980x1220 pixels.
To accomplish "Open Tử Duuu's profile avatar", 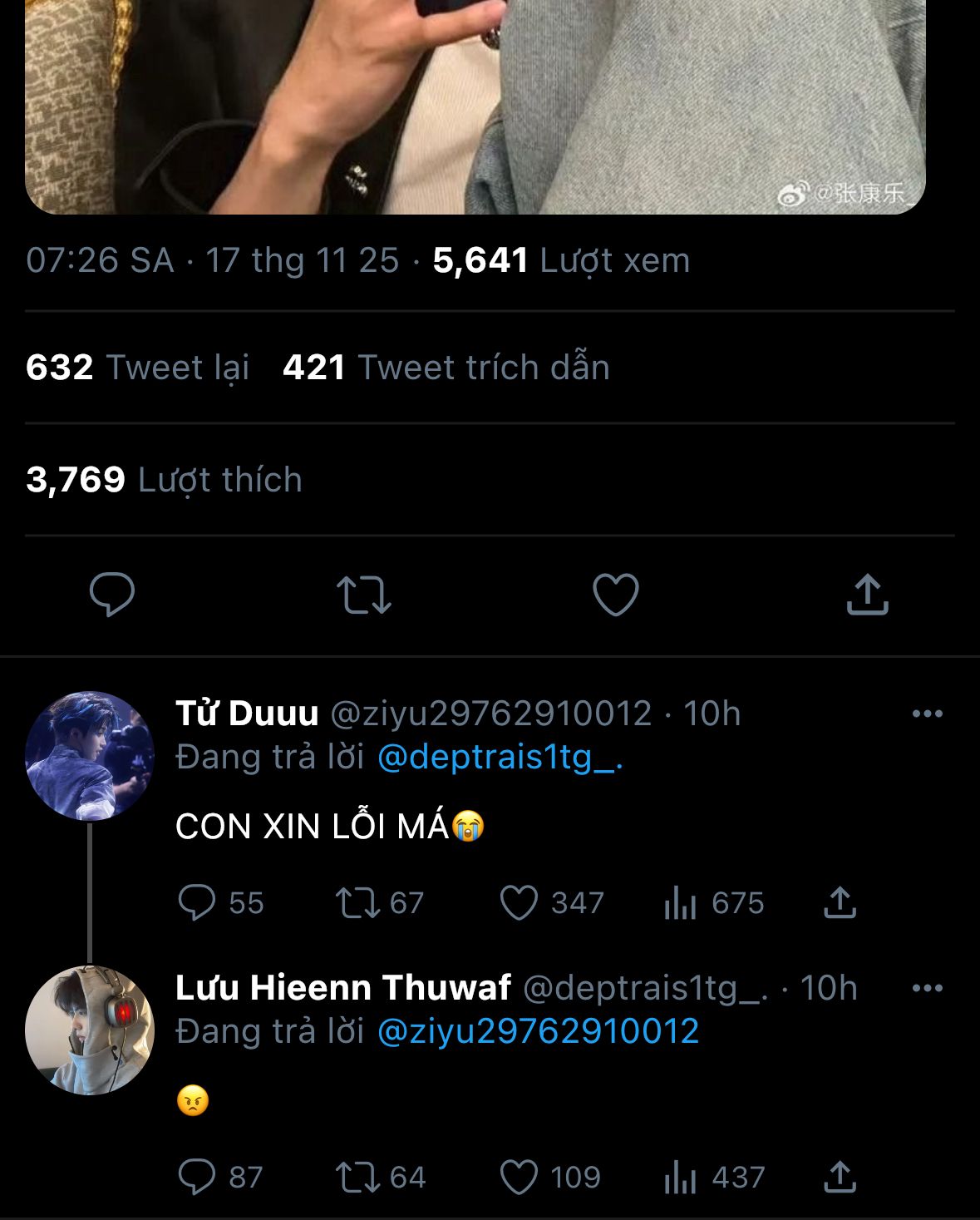I will tap(90, 756).
